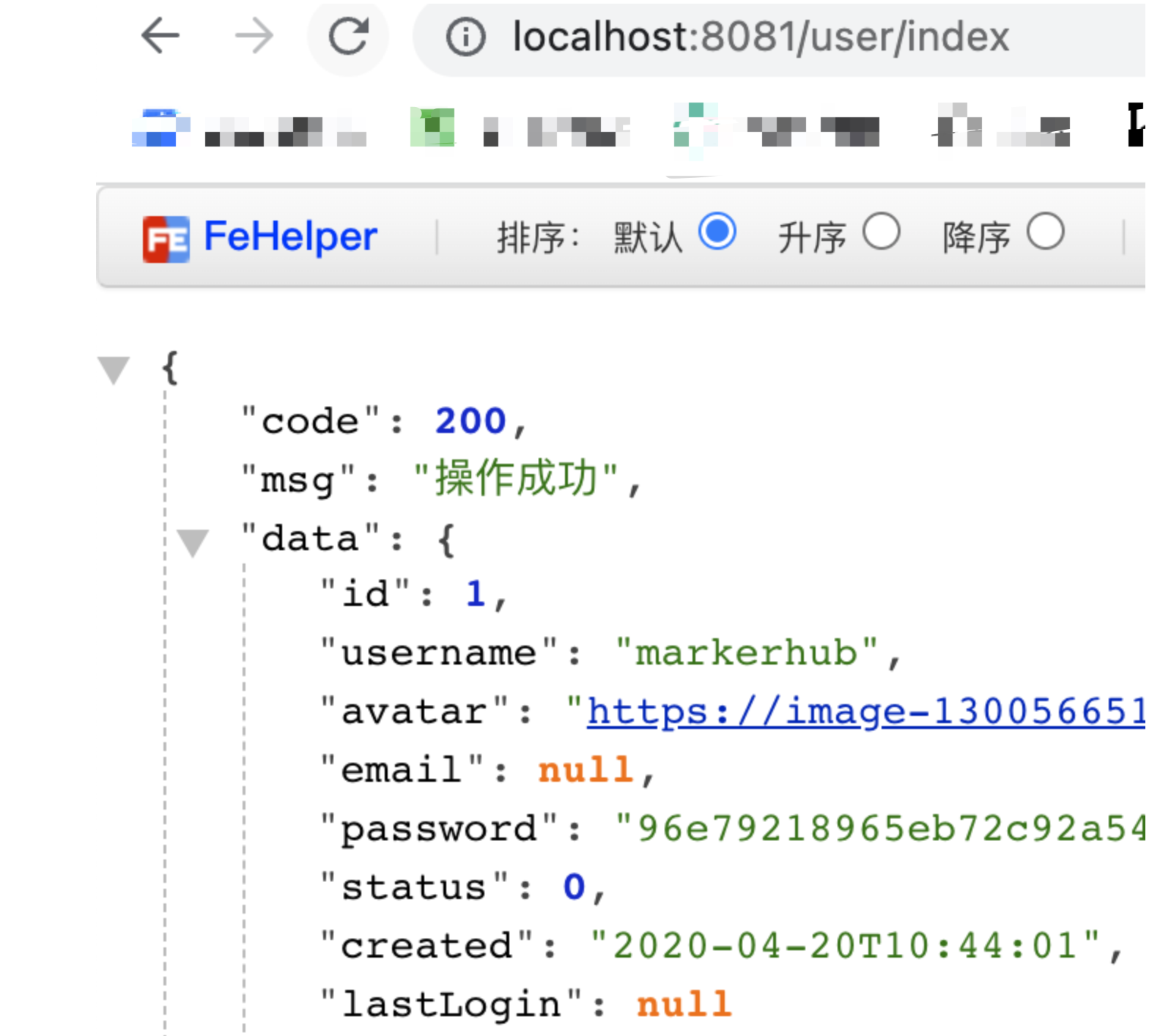Open the teal-icon bookmark in bookmarks bar

692,126
